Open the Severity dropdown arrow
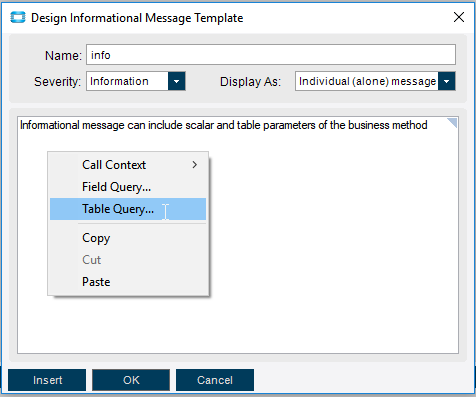 pos(177,81)
